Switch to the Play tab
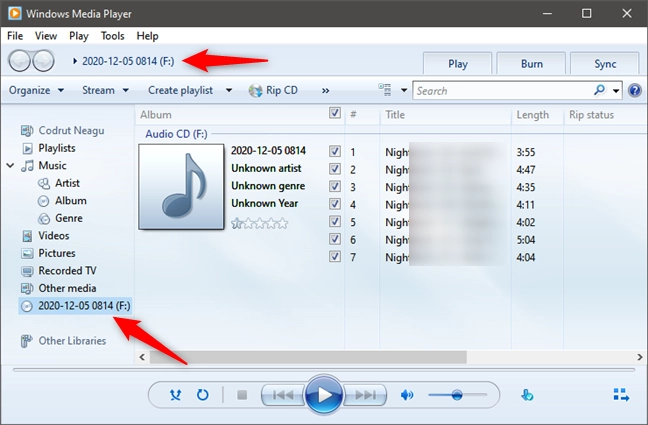Image resolution: width=648 pixels, height=425 pixels. [x=457, y=64]
